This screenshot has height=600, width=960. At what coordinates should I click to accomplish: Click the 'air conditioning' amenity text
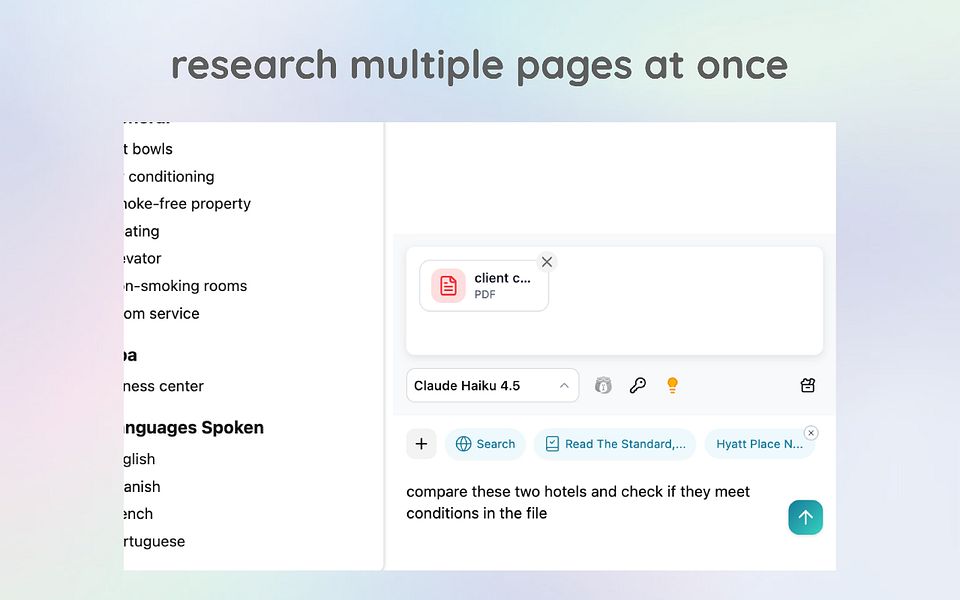click(169, 177)
